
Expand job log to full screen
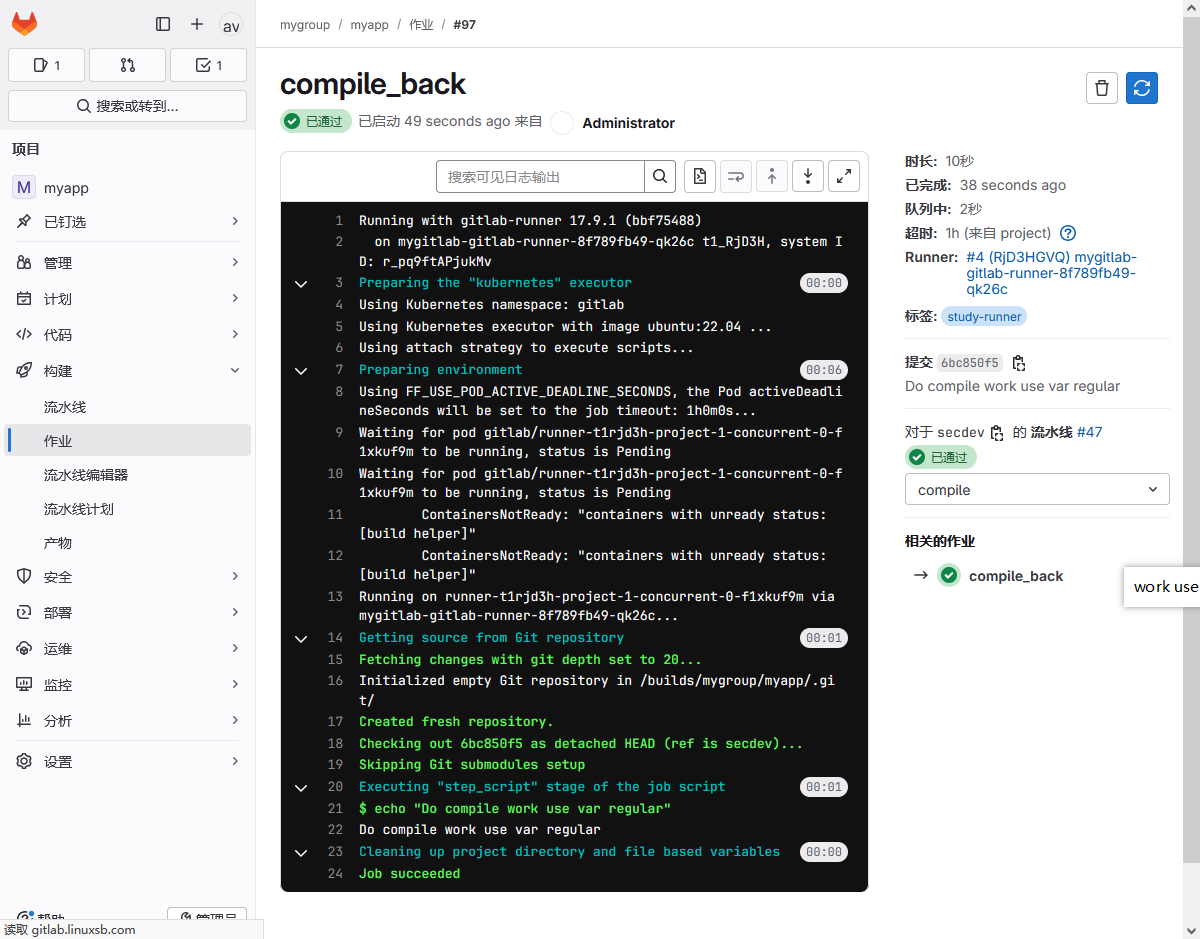[844, 176]
